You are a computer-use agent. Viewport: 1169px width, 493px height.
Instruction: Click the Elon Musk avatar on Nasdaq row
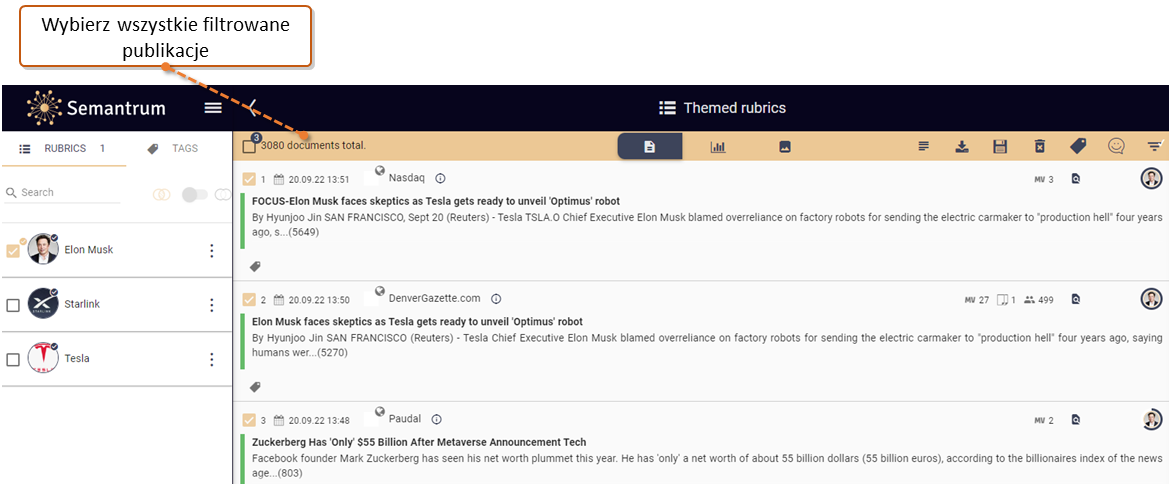1152,178
